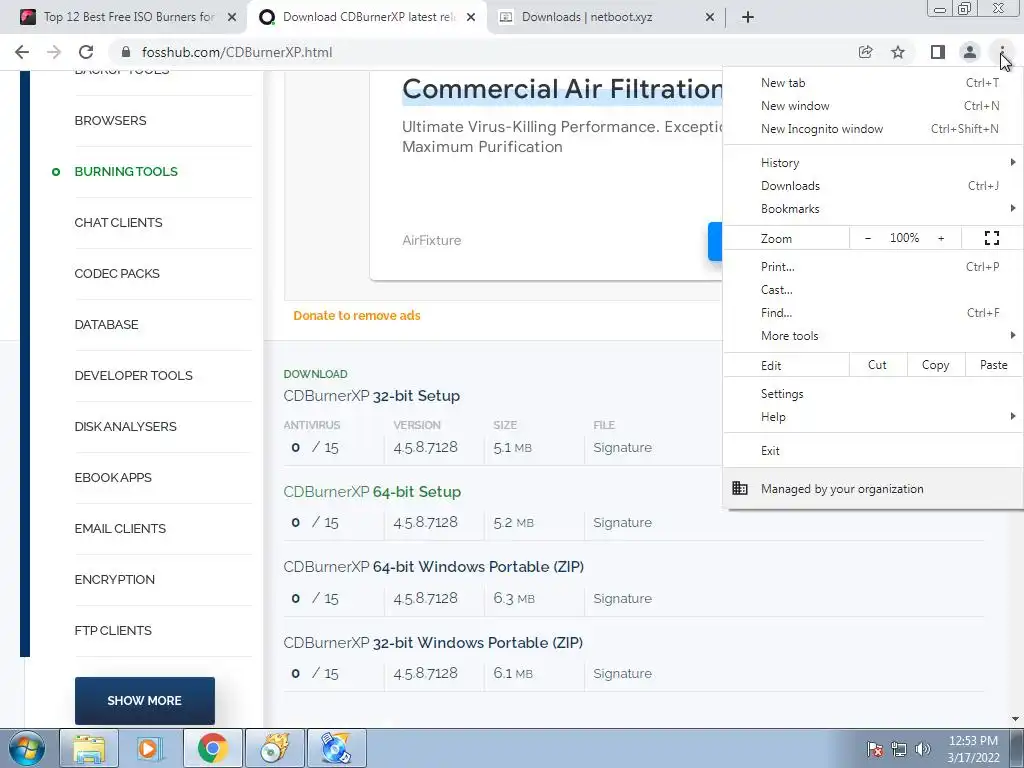Open Signature for 32-bit Setup
Viewport: 1024px width, 768px height.
click(622, 447)
